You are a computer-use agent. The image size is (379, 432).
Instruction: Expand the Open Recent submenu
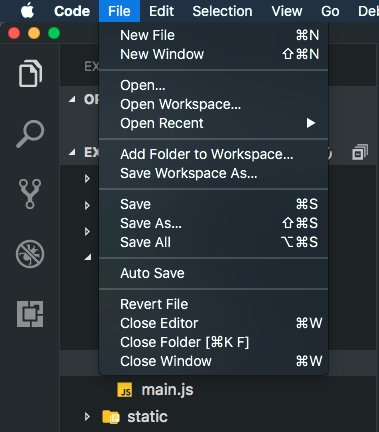214,123
